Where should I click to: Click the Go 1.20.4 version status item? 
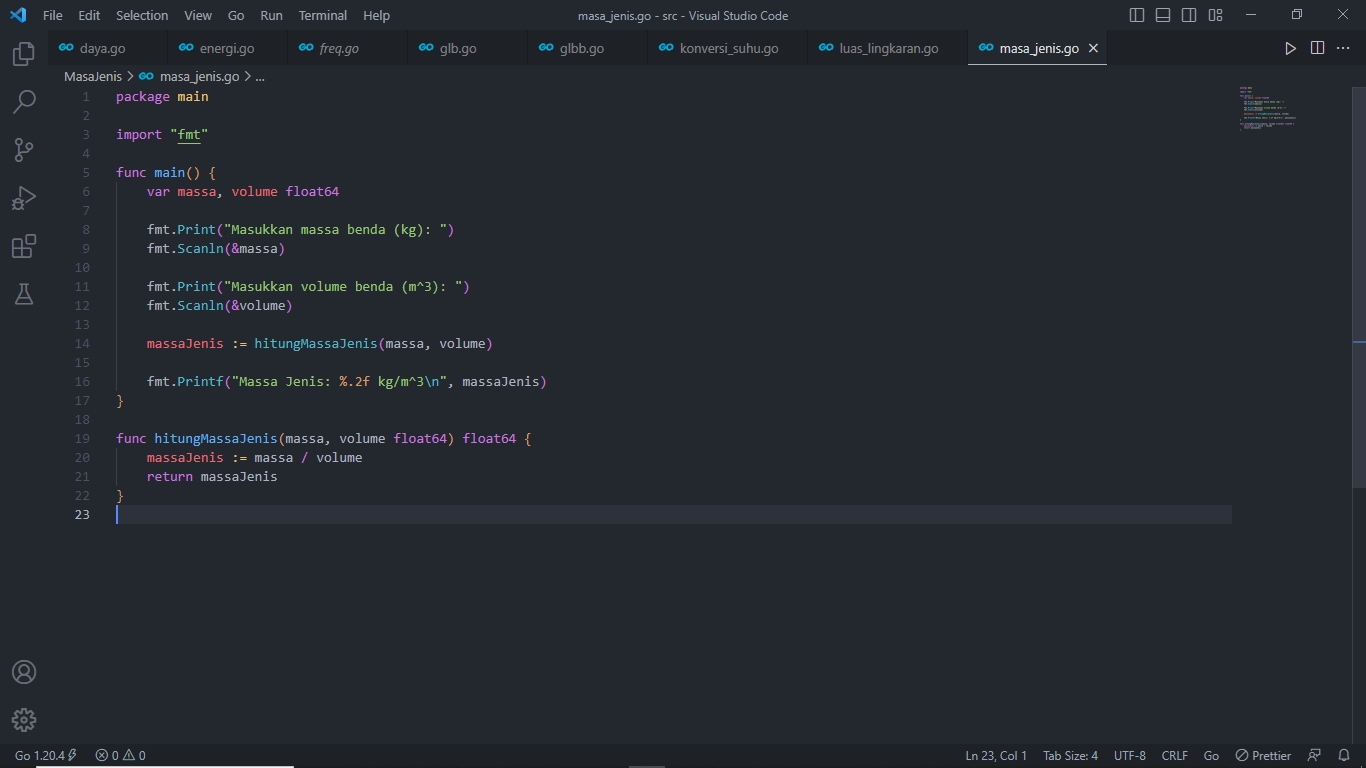[46, 756]
